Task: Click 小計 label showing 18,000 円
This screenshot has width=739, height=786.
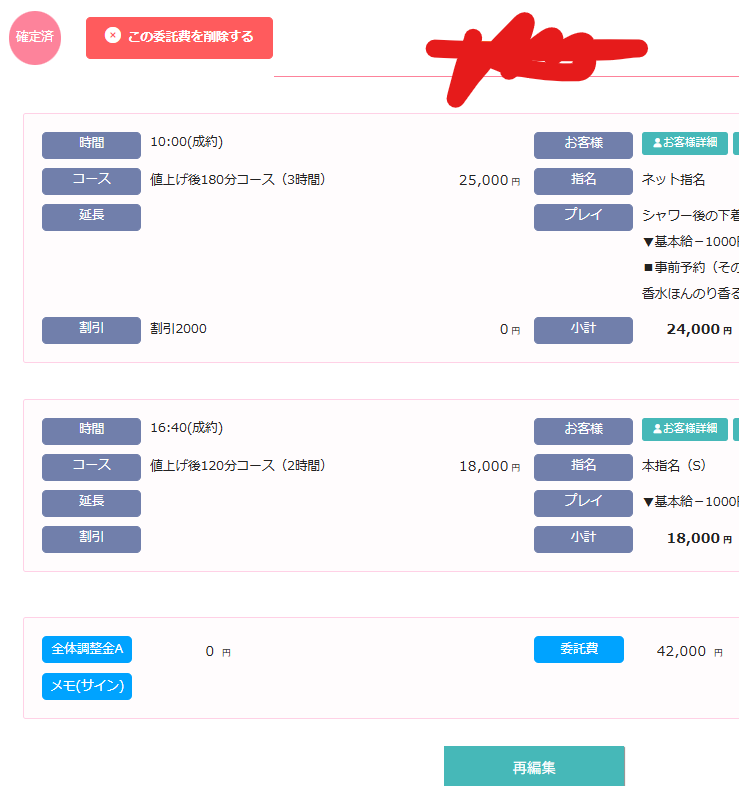Action: click(x=583, y=539)
